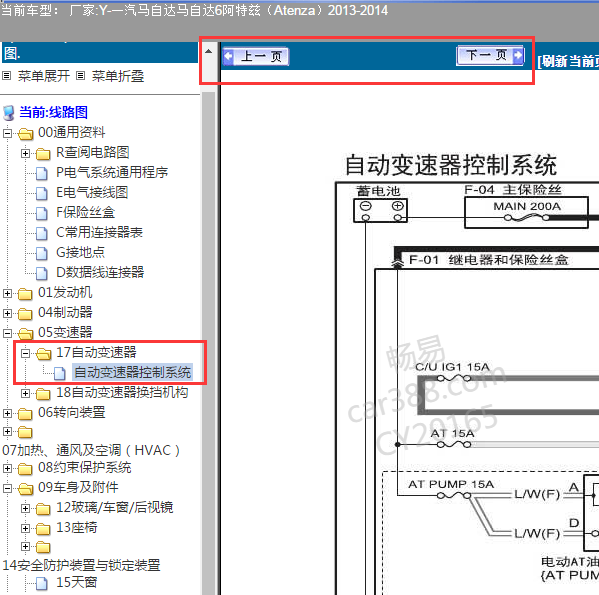
Task: Expand the 13座椅 folder node
Action: [25, 528]
